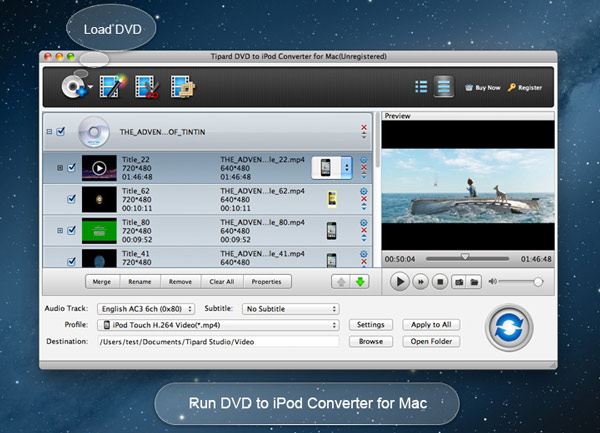The image size is (600, 433).
Task: Open the snapshot folder
Action: 474,282
